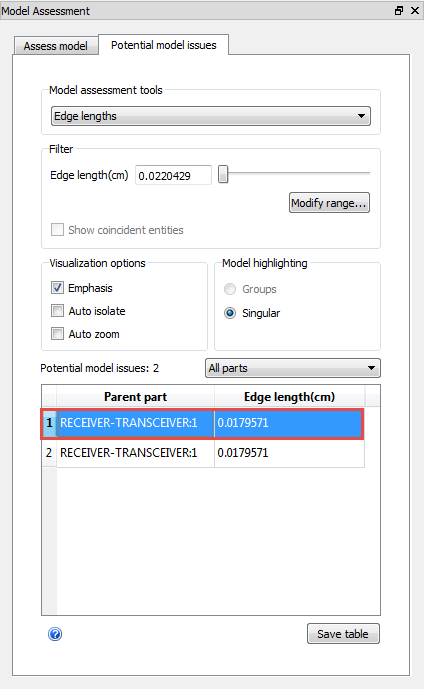Close the Model Assessment panel

click(414, 11)
